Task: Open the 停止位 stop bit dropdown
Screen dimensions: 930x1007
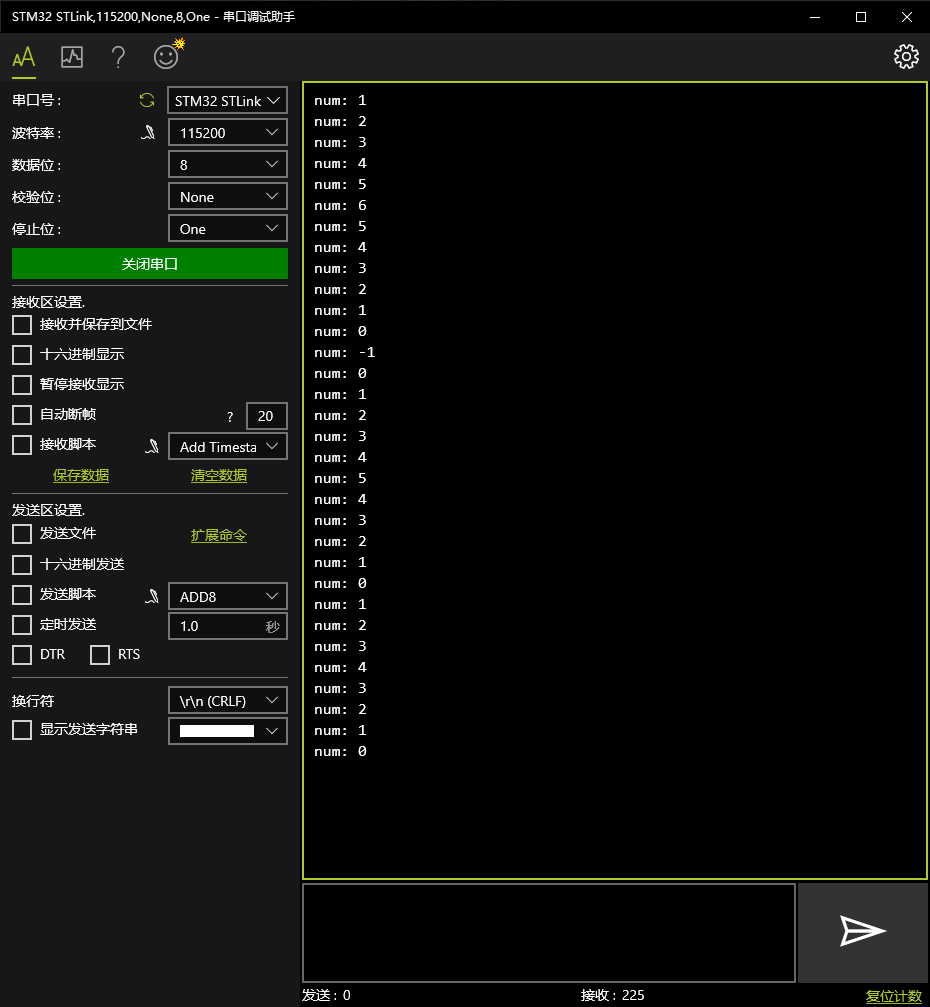Action: click(227, 228)
